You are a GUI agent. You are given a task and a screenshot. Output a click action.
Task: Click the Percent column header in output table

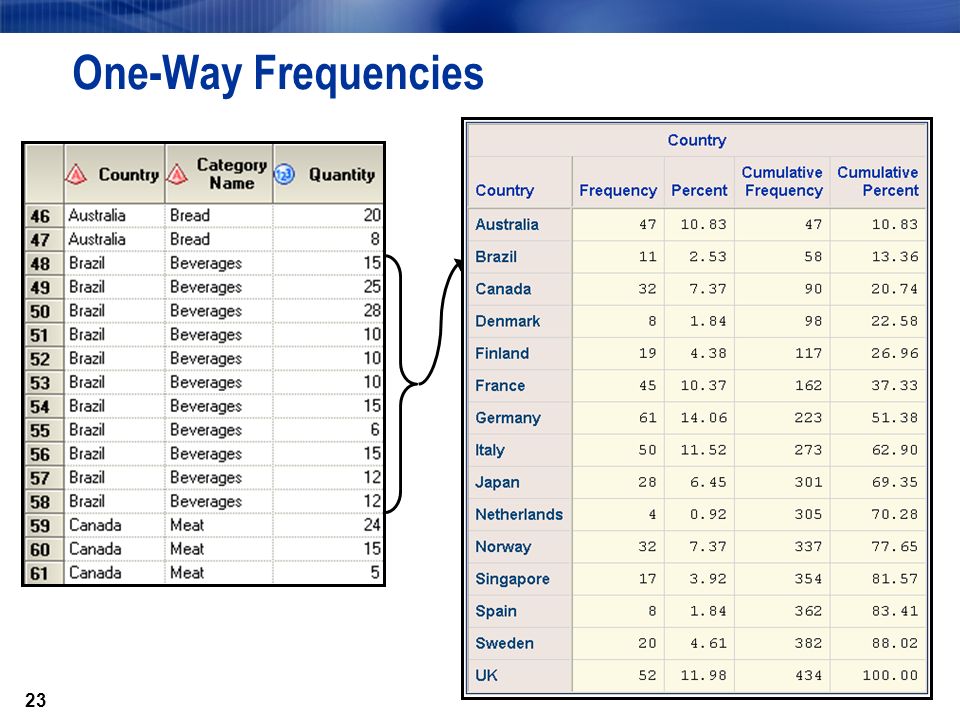coord(699,190)
